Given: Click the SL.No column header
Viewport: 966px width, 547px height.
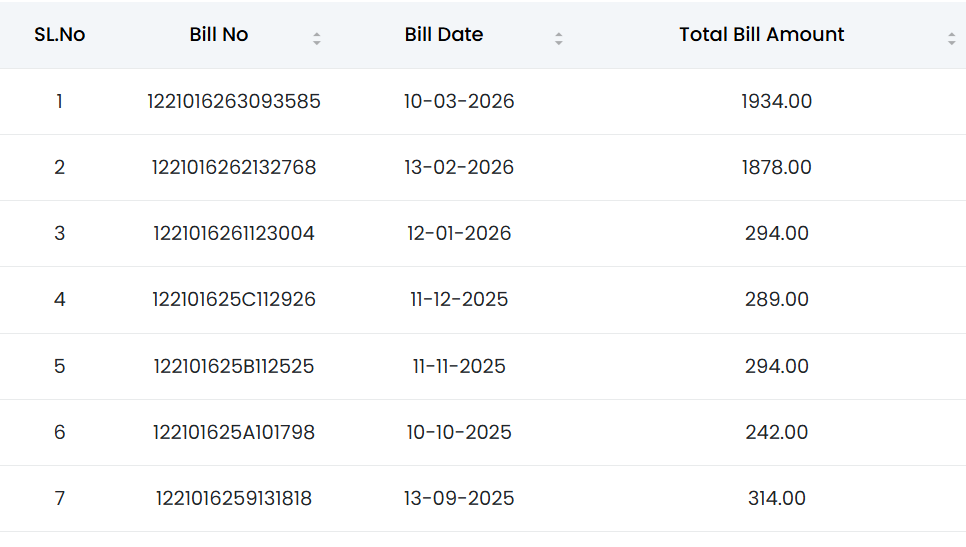Looking at the screenshot, I should (60, 35).
